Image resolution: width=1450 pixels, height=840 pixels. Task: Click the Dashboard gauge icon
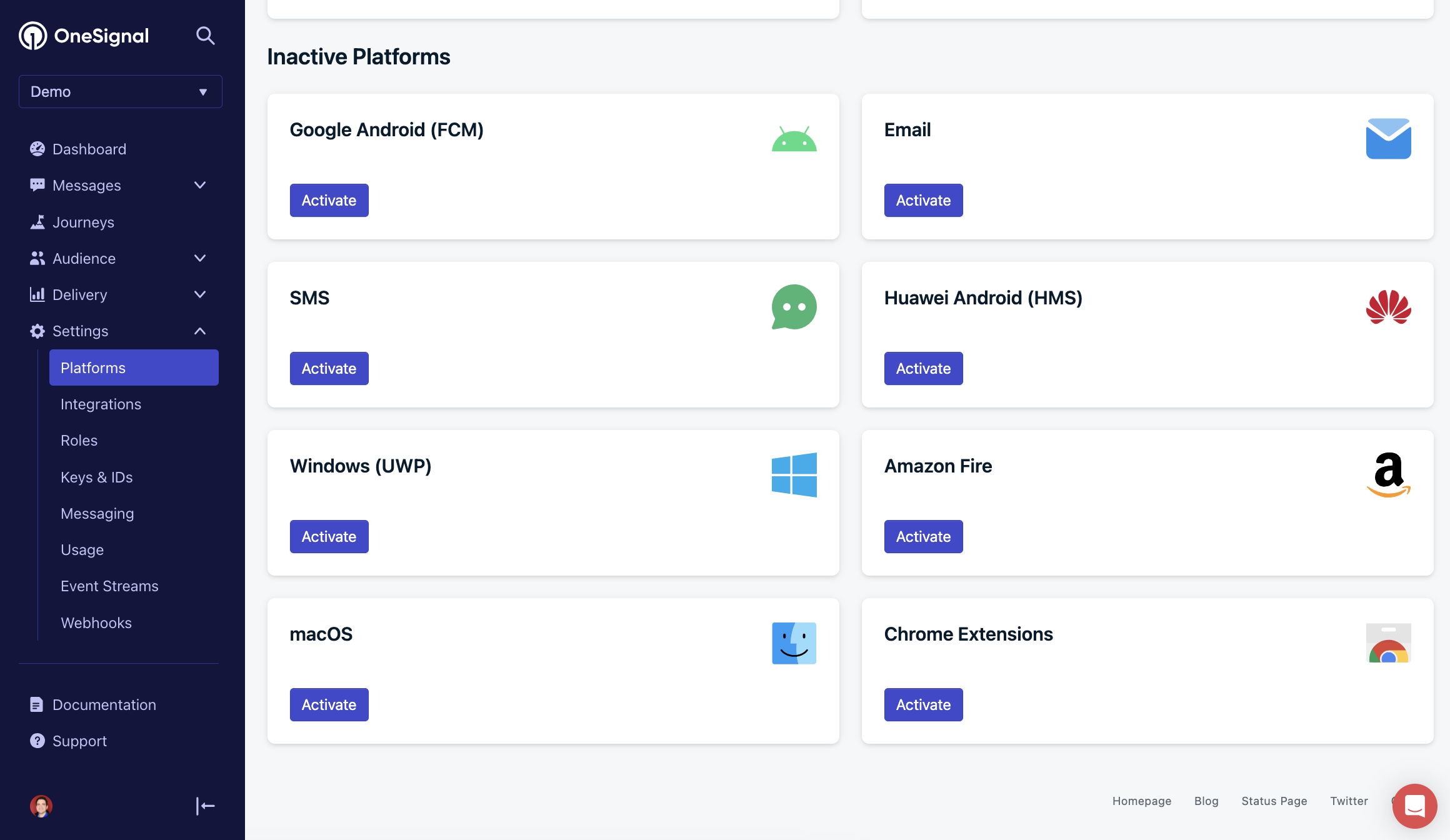tap(37, 149)
